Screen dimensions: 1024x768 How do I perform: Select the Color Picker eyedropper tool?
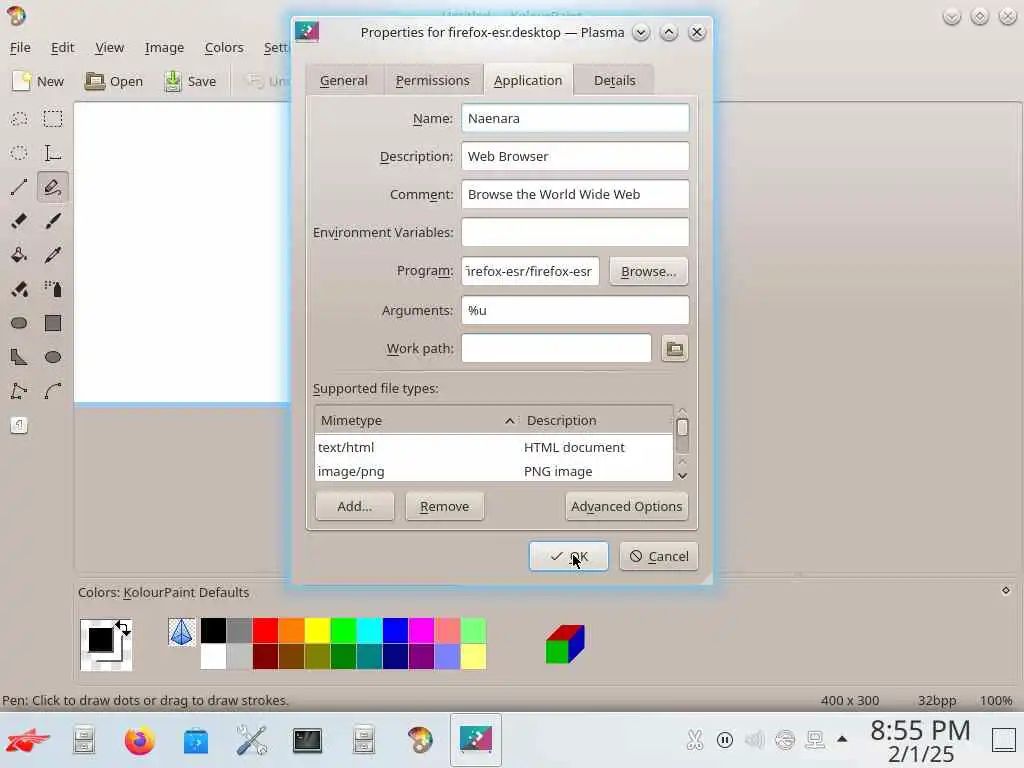coord(53,255)
